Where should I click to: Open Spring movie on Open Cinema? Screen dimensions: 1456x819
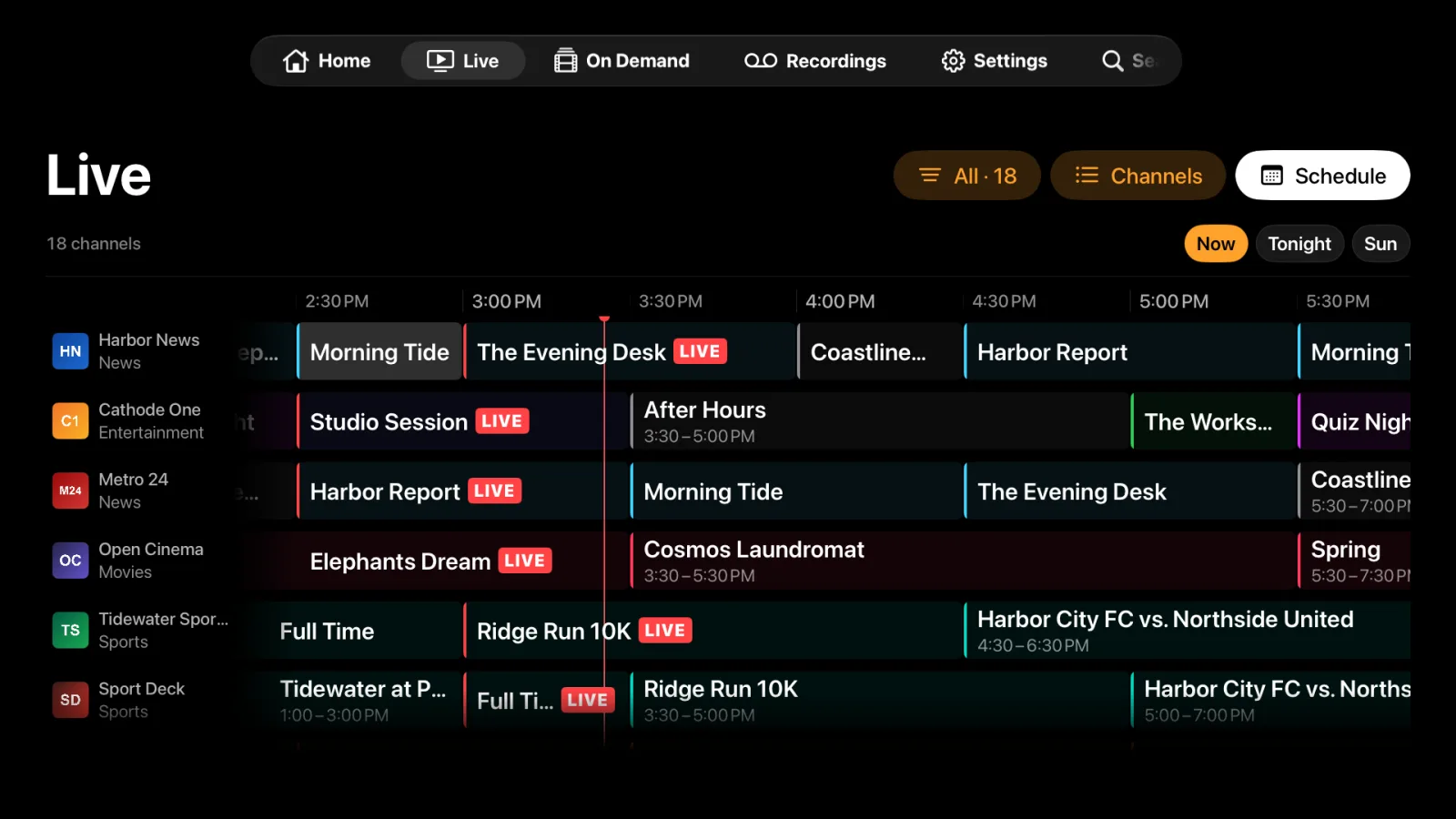(x=1354, y=561)
